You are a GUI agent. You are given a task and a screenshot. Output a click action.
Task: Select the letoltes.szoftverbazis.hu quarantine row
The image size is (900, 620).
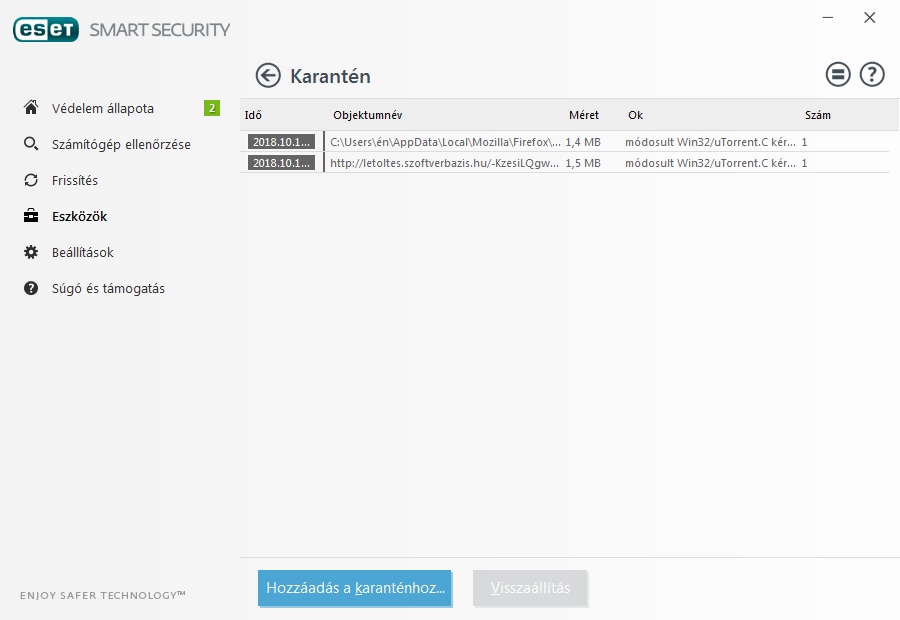tap(445, 162)
